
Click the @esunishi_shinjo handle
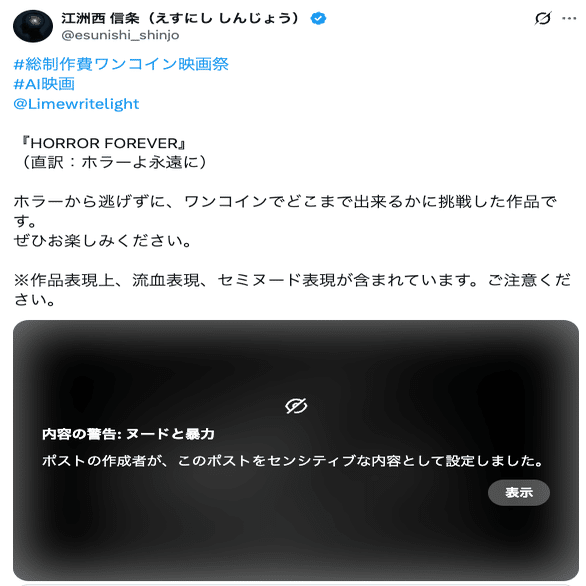120,35
